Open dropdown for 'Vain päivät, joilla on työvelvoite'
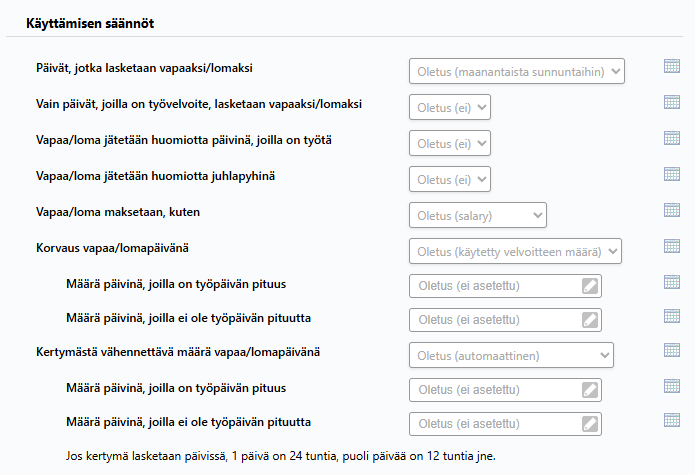 [x=450, y=107]
